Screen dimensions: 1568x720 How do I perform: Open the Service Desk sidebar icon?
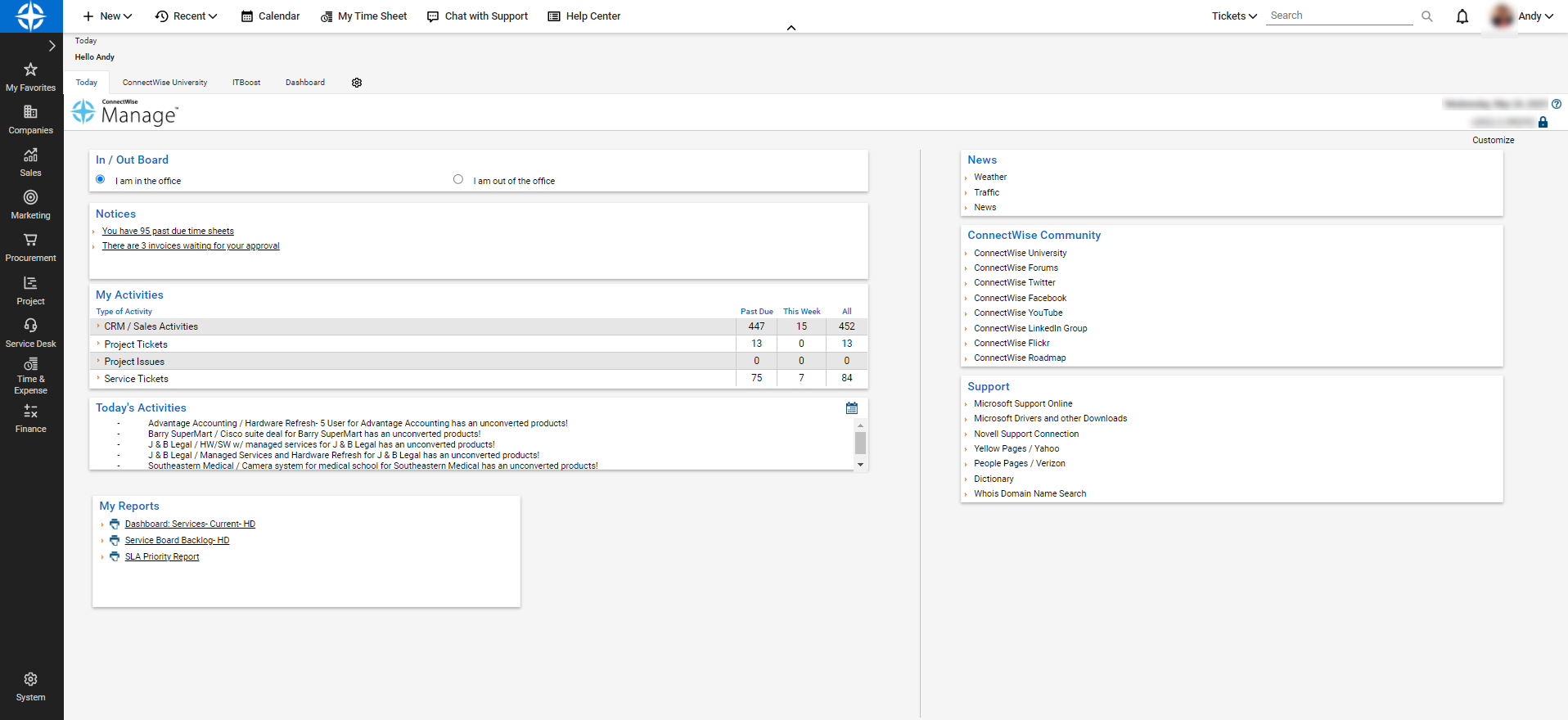click(x=30, y=326)
